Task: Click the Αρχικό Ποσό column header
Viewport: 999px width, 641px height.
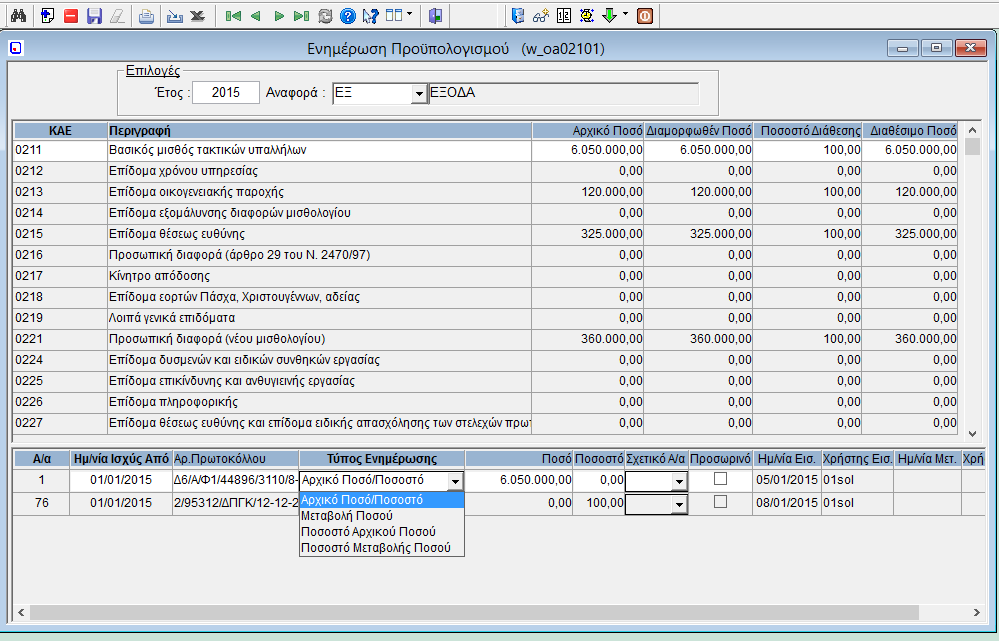Action: [x=588, y=131]
